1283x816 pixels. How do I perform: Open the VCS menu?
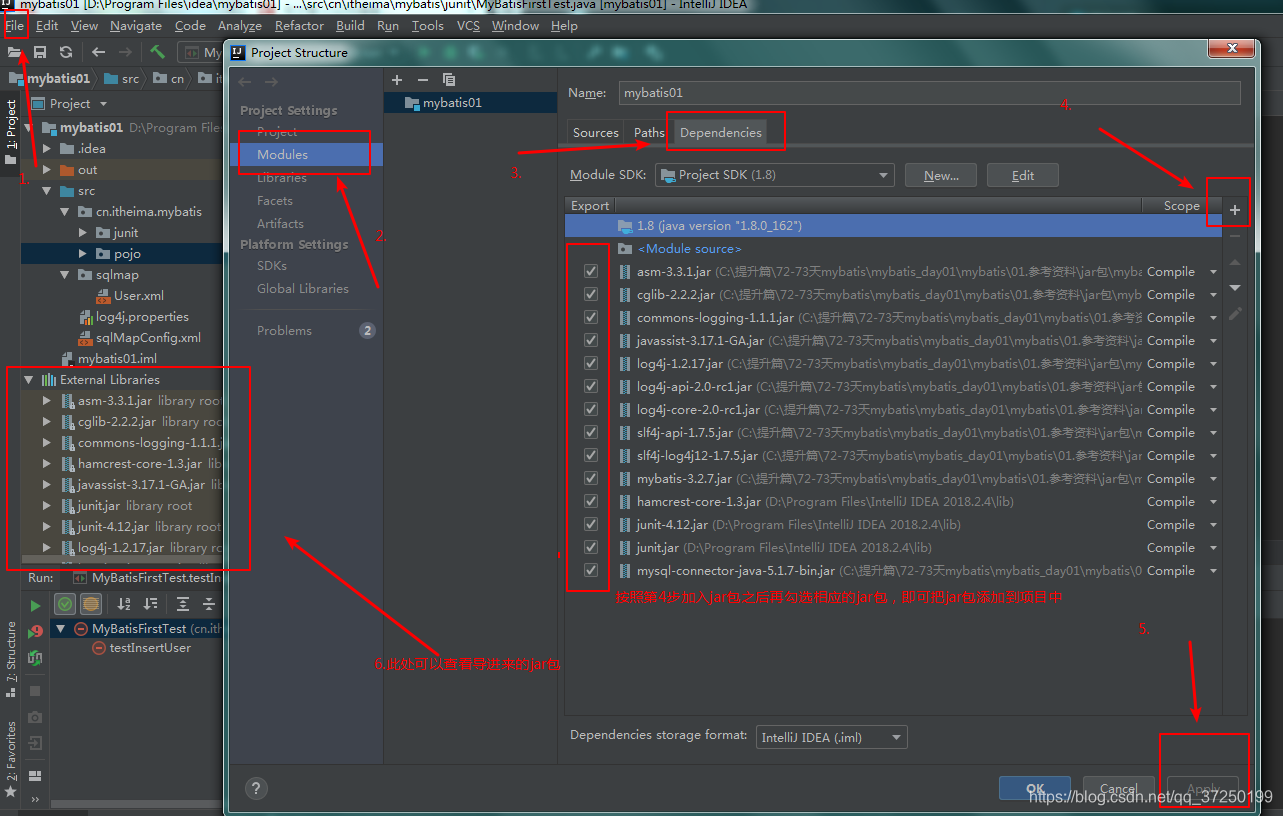click(x=468, y=26)
